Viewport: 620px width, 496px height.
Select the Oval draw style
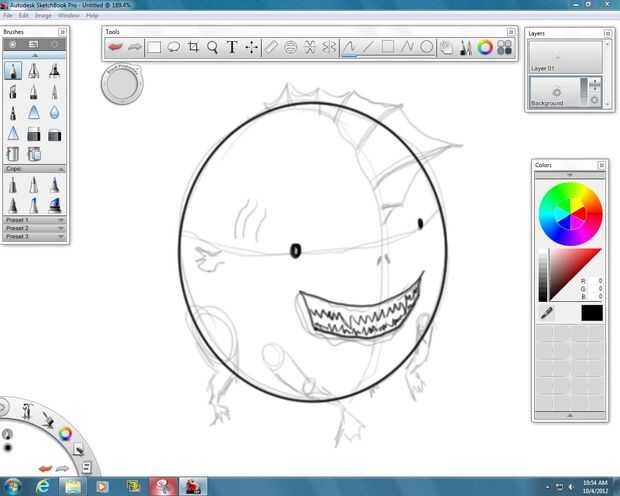[x=427, y=47]
